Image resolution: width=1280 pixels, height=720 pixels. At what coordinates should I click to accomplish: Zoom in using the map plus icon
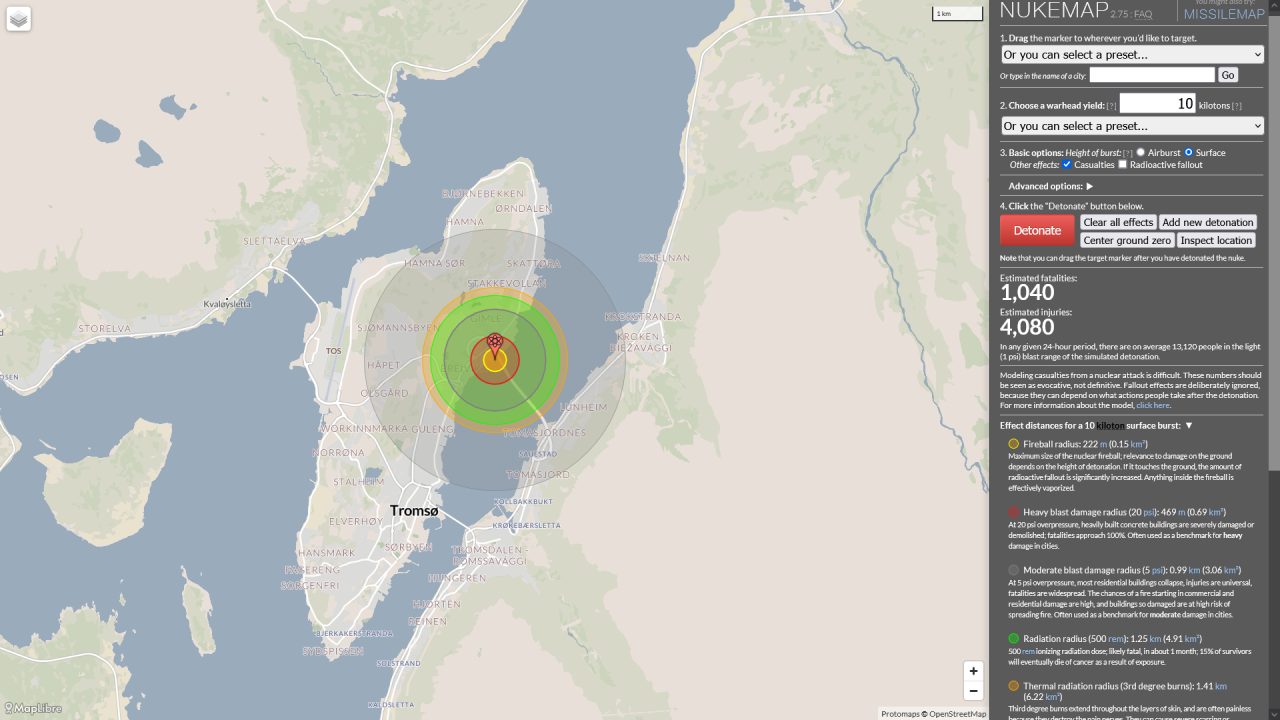pyautogui.click(x=973, y=671)
